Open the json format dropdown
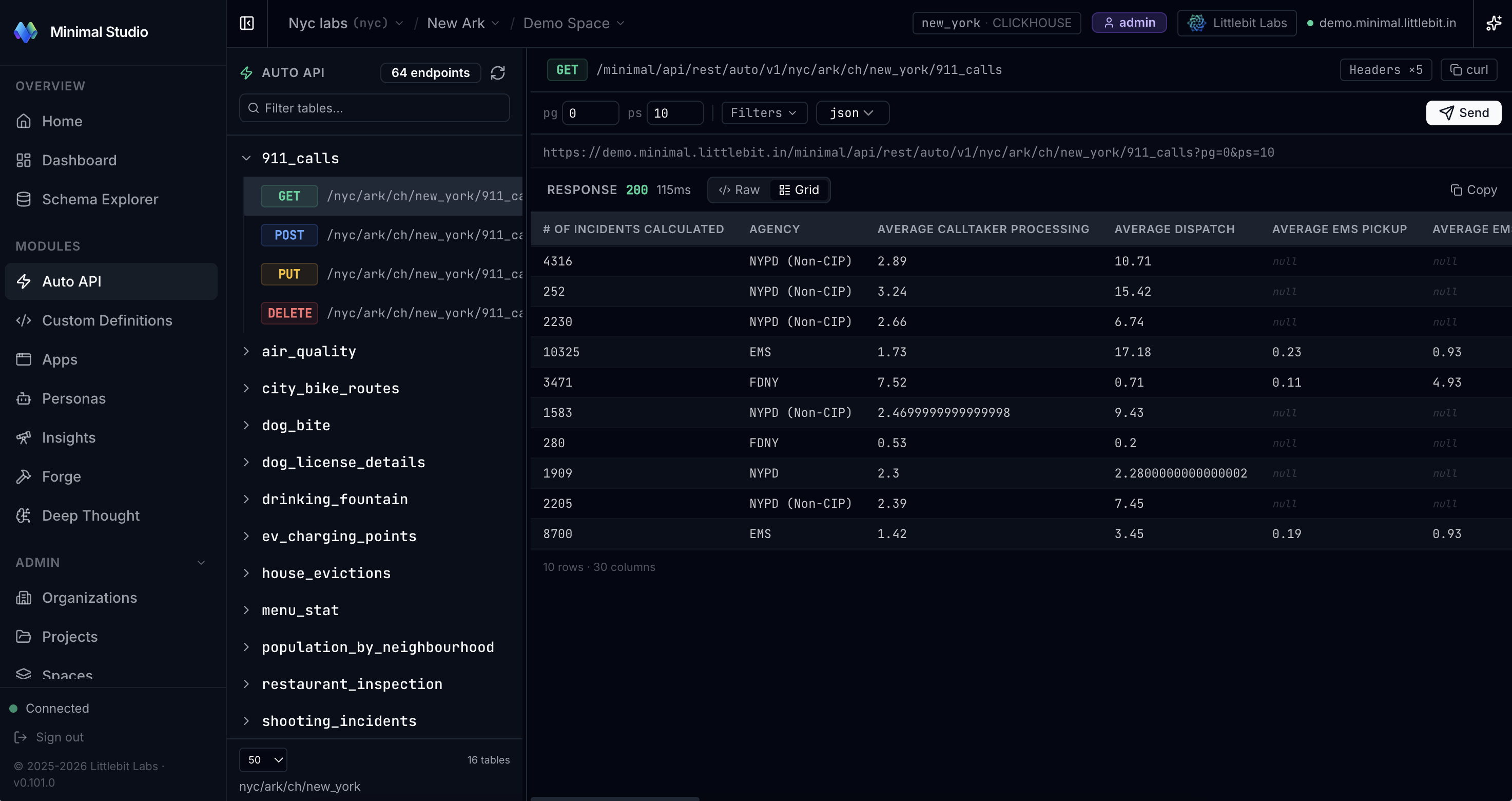This screenshot has height=801, width=1512. (852, 113)
